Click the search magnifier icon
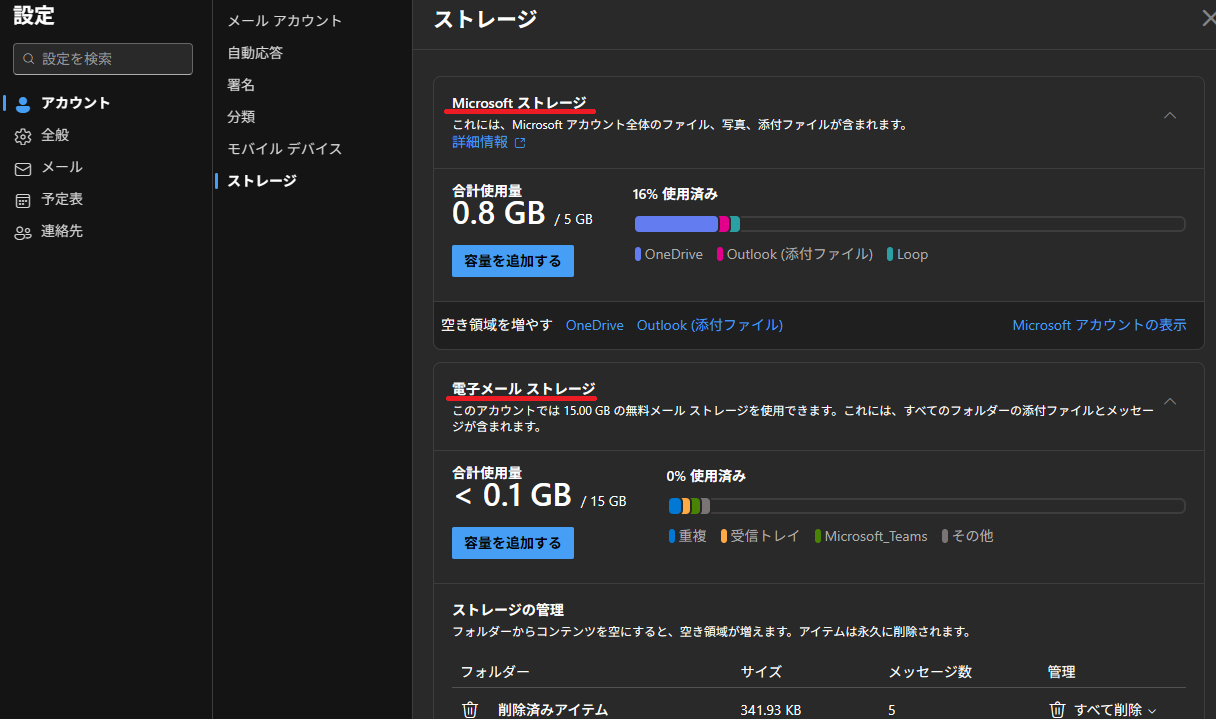The height and width of the screenshot is (719, 1216). 28,59
